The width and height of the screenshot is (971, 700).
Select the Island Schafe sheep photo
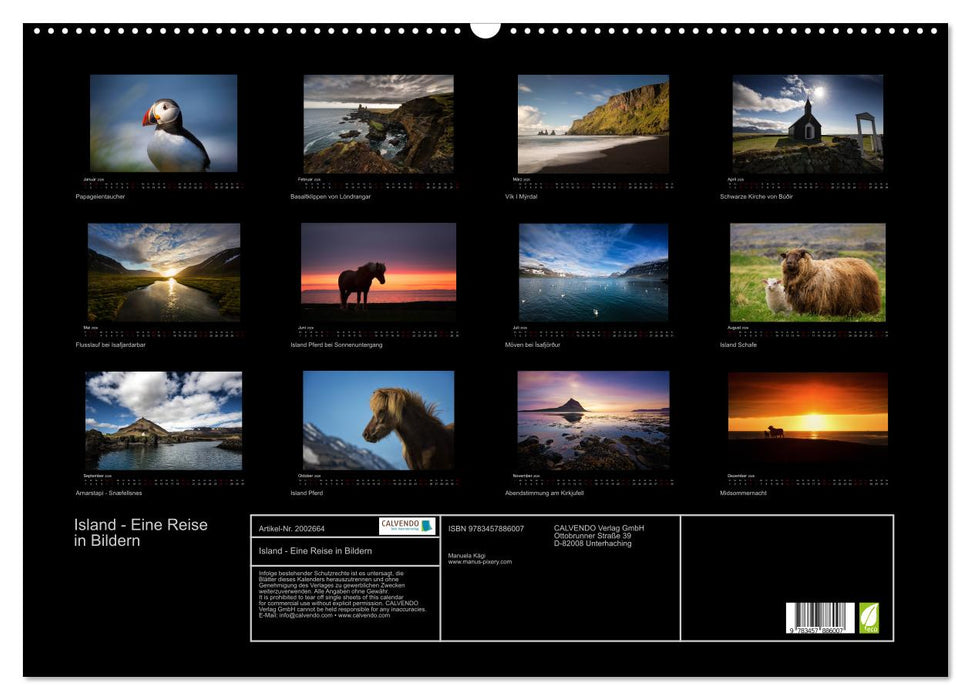(x=807, y=272)
